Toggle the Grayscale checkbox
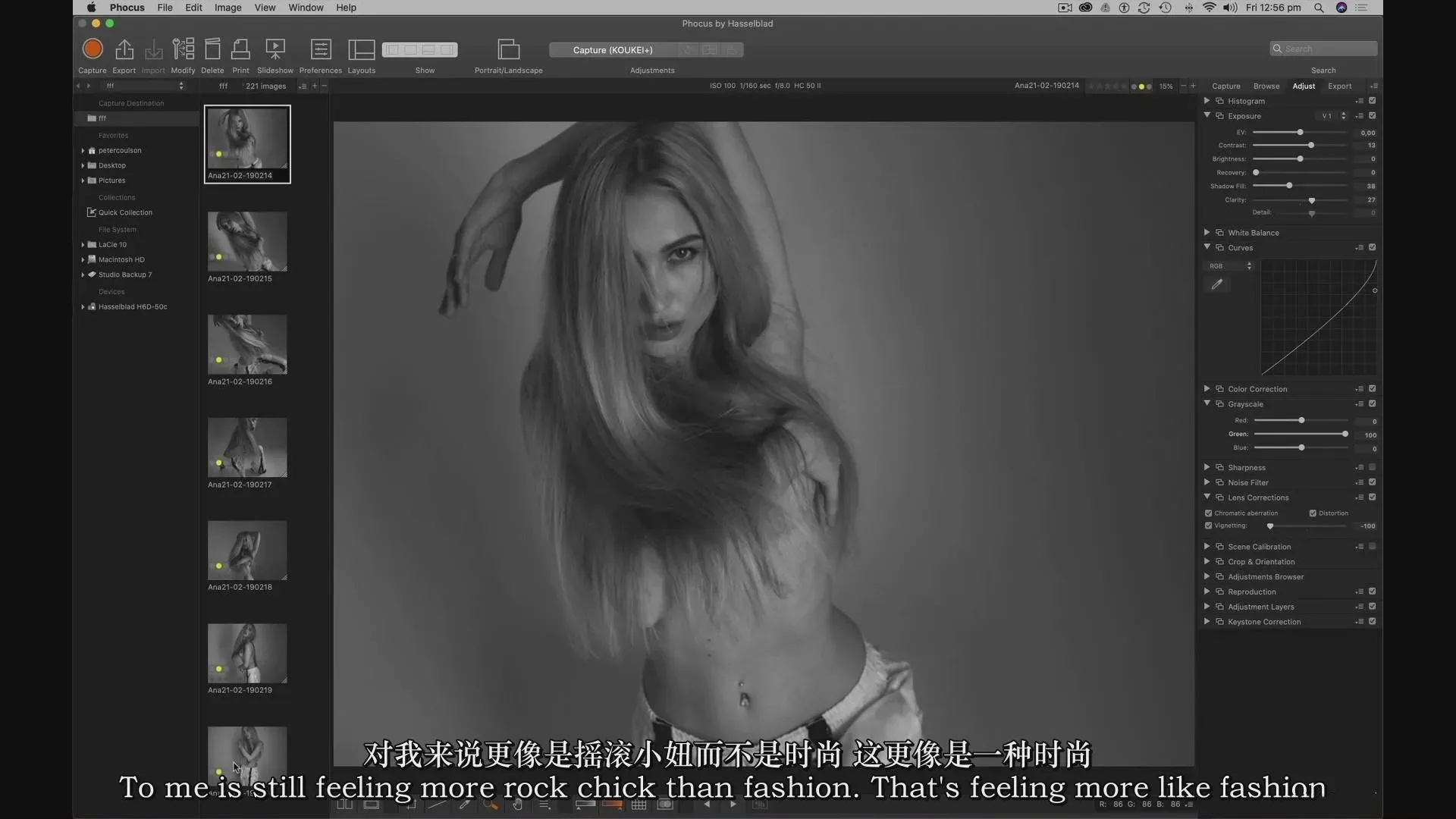The width and height of the screenshot is (1456, 819). coord(1372,404)
